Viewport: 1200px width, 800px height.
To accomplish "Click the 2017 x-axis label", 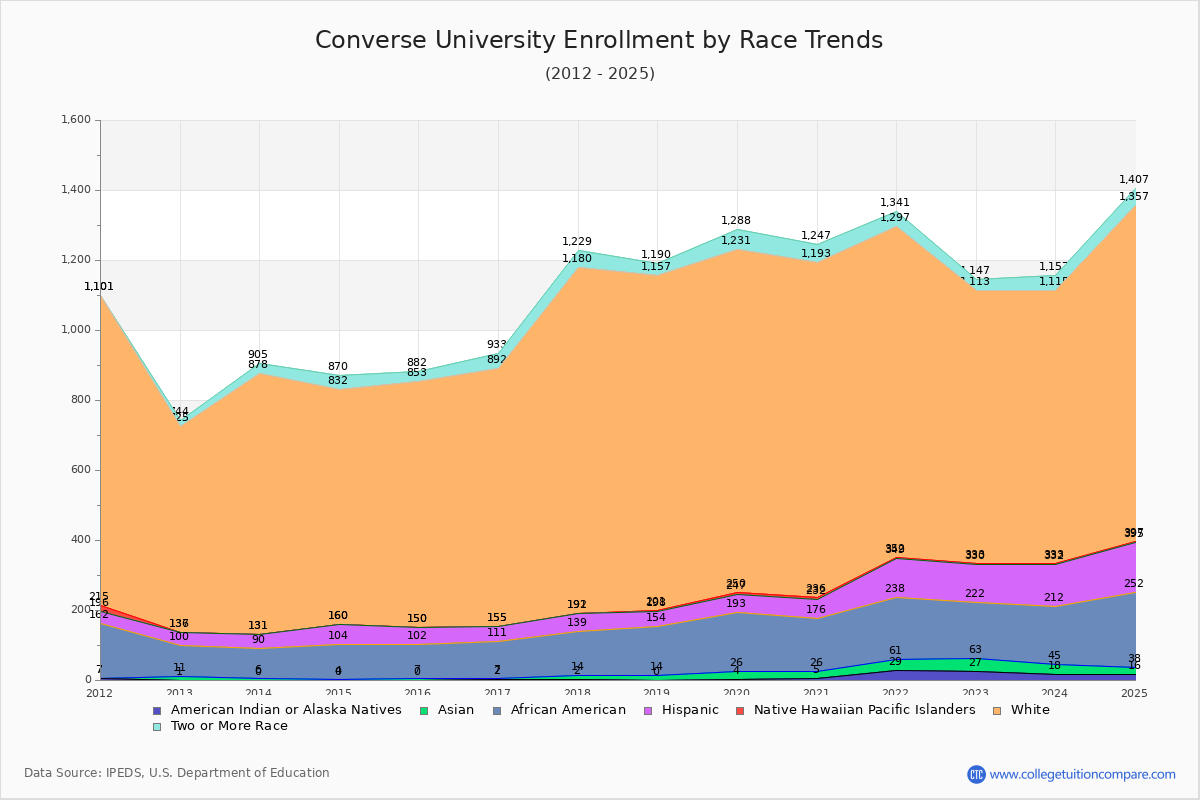I will (x=498, y=693).
